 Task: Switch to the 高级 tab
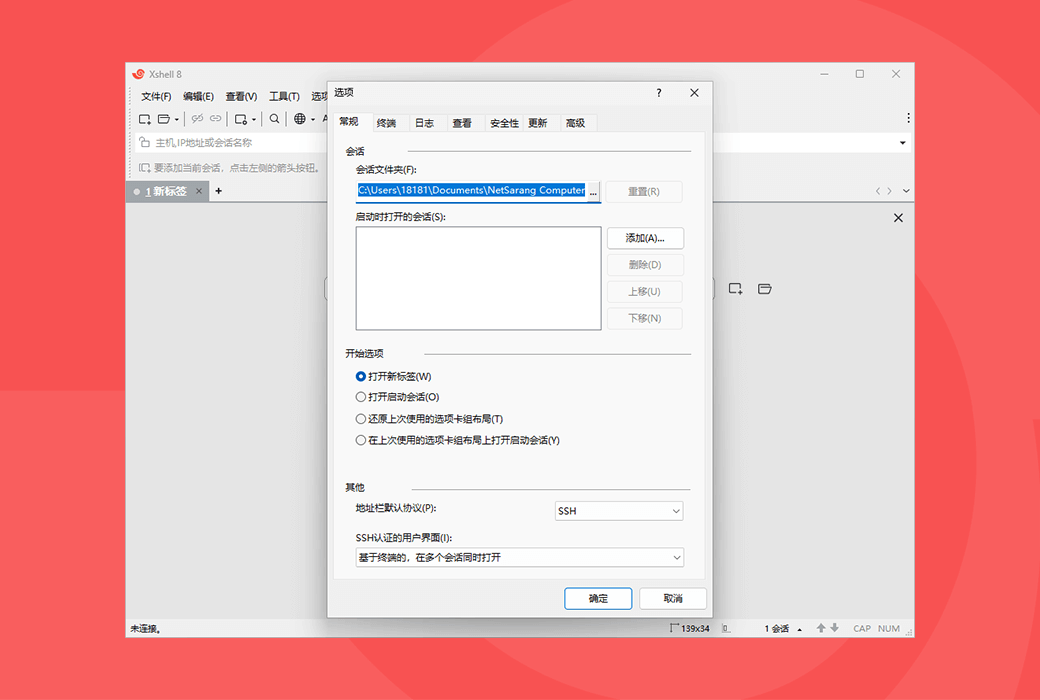[x=576, y=123]
